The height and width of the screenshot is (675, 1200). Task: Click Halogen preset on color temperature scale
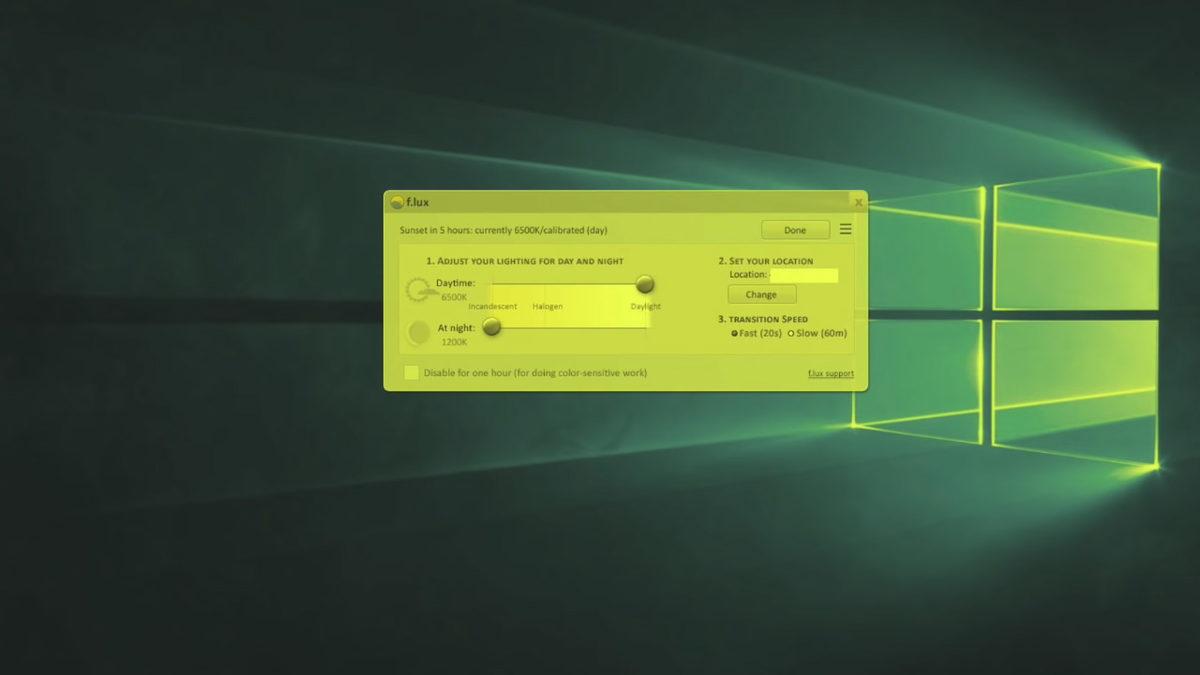click(547, 306)
